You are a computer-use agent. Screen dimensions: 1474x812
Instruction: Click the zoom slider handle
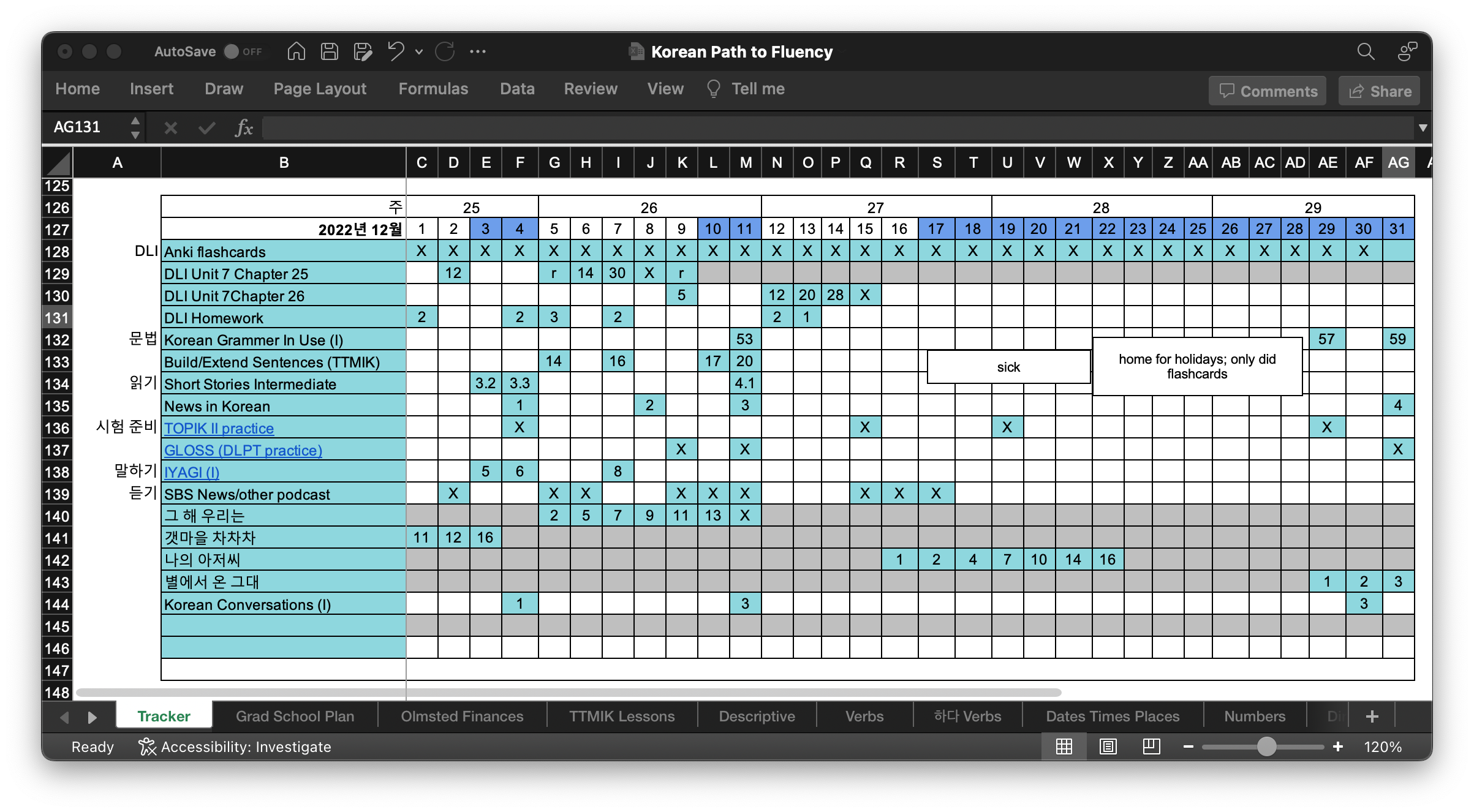pos(1266,746)
